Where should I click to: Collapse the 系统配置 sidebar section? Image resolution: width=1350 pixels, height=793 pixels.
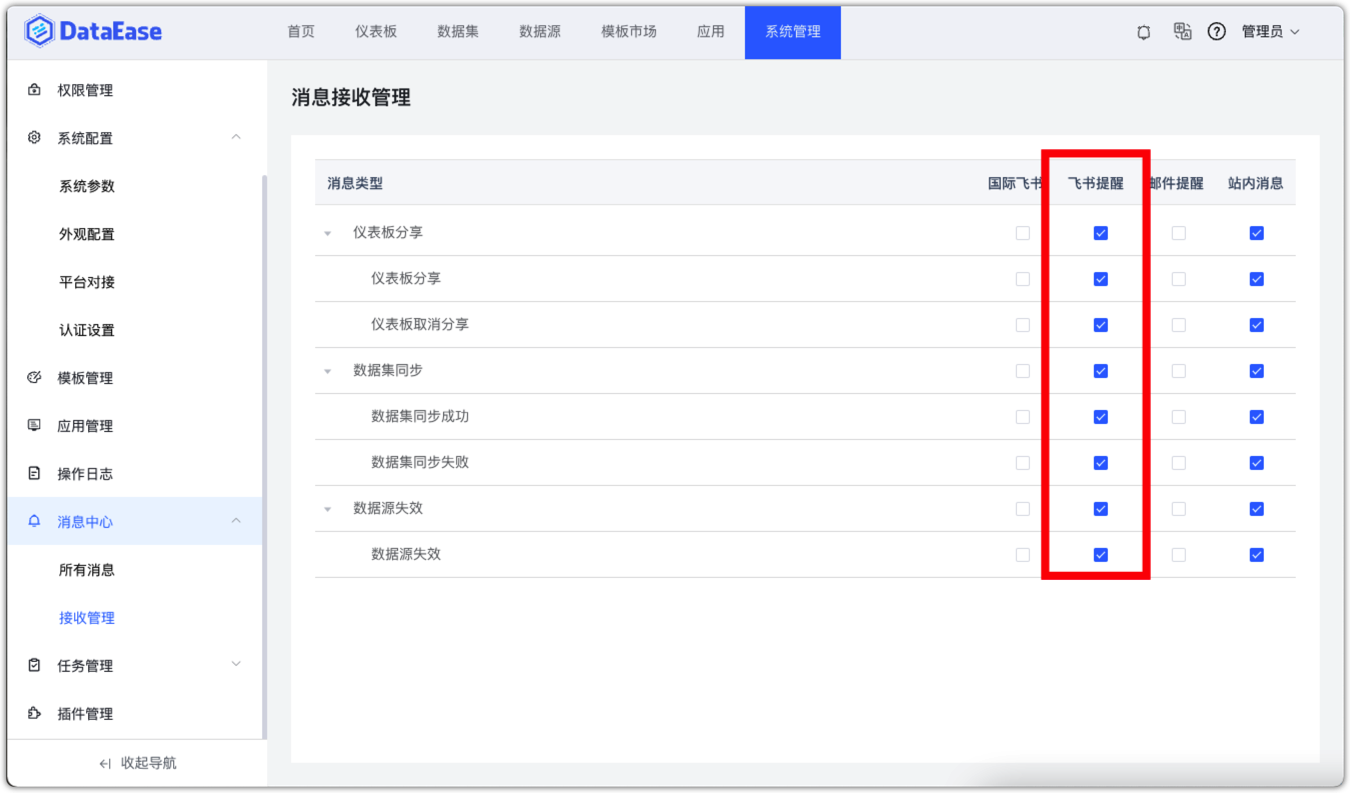(x=236, y=137)
